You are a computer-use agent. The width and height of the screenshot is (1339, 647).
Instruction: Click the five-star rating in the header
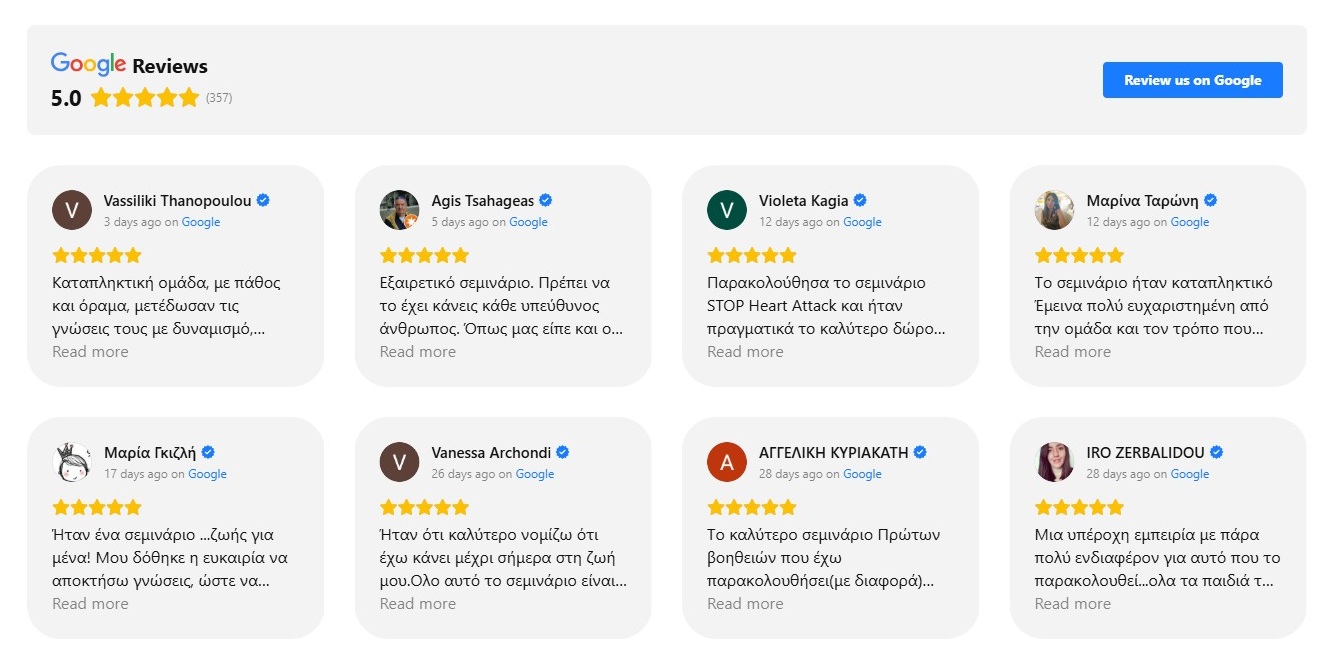pyautogui.click(x=145, y=98)
